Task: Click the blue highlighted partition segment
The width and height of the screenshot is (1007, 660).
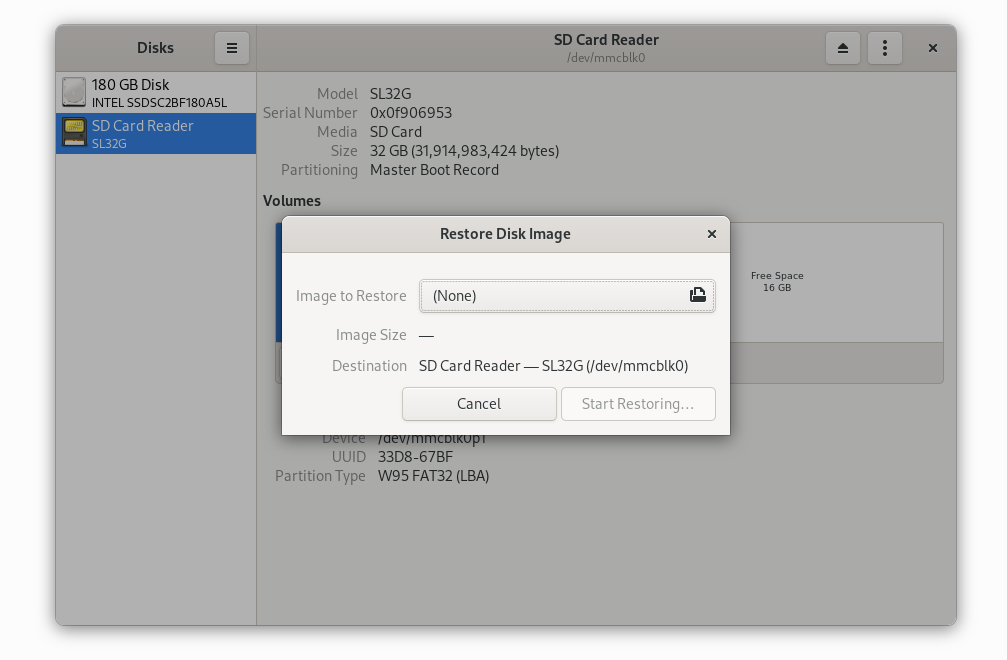Action: [x=277, y=281]
